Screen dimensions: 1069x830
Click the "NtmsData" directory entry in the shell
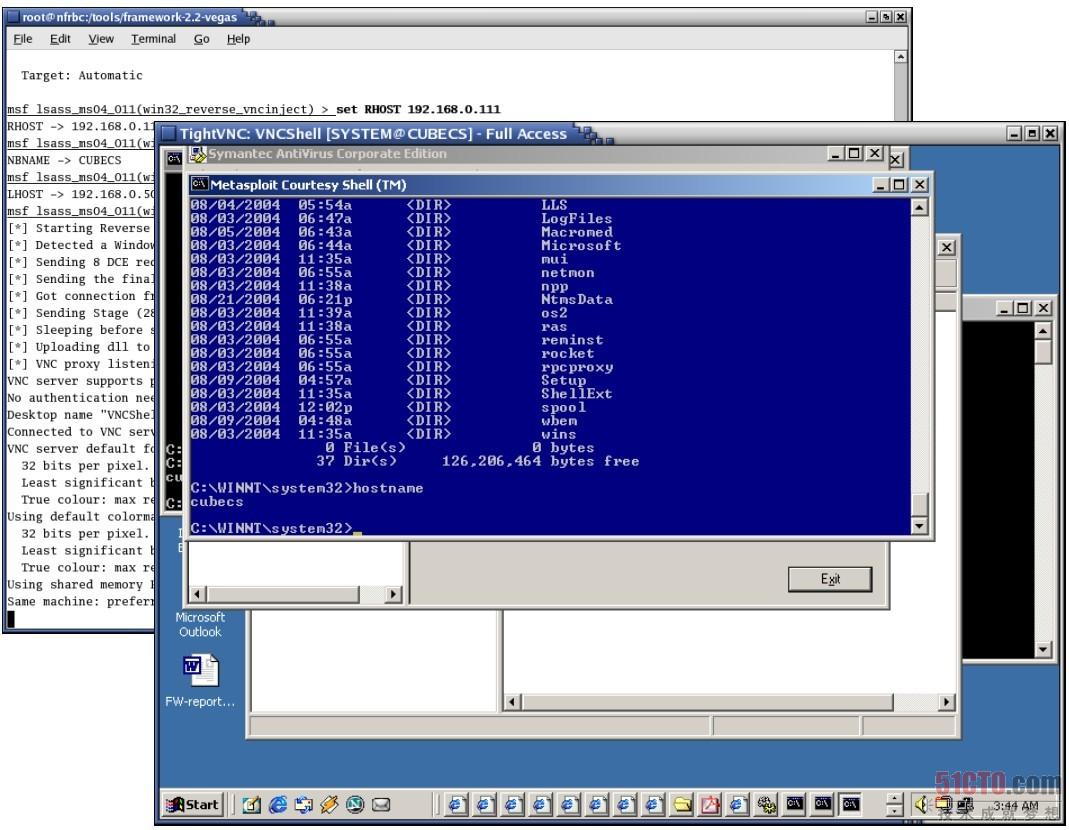576,299
